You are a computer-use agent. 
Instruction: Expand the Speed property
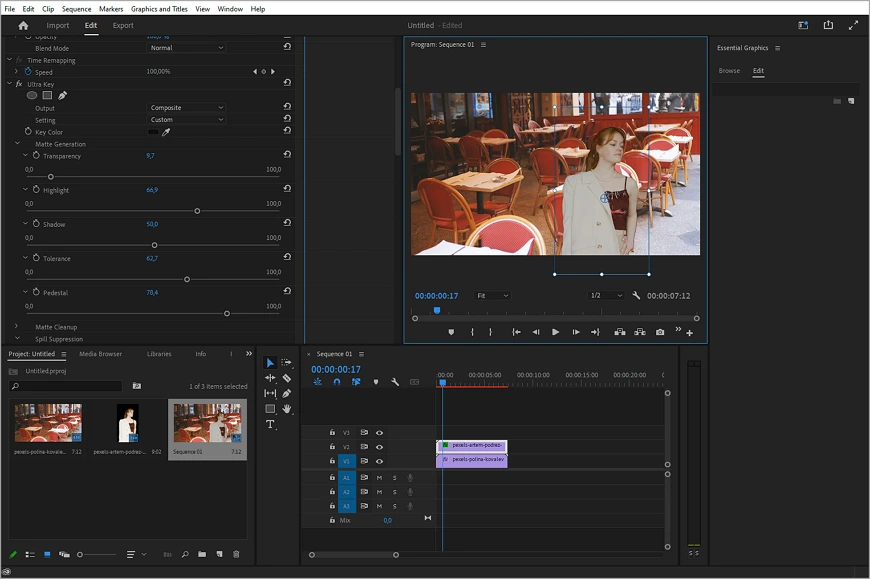click(16, 72)
